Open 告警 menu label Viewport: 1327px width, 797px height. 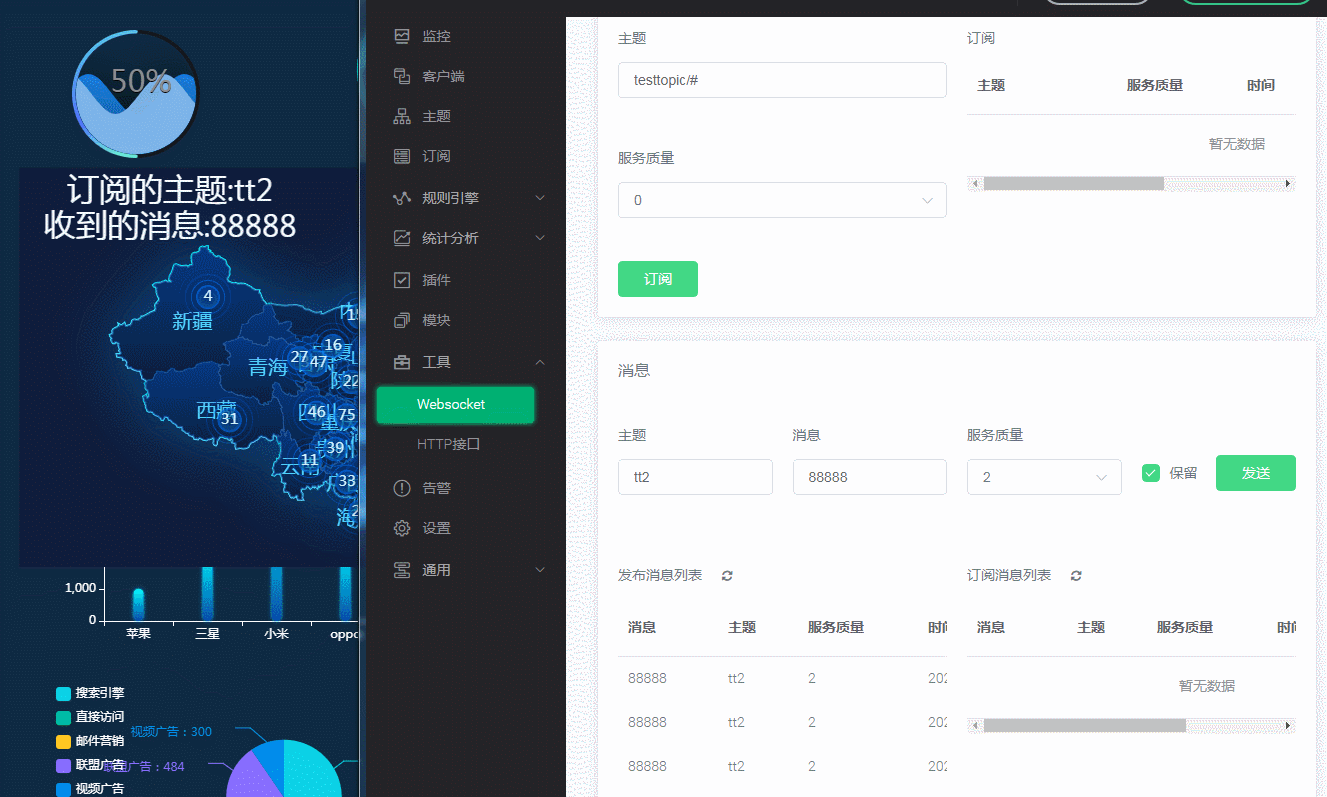tap(436, 488)
